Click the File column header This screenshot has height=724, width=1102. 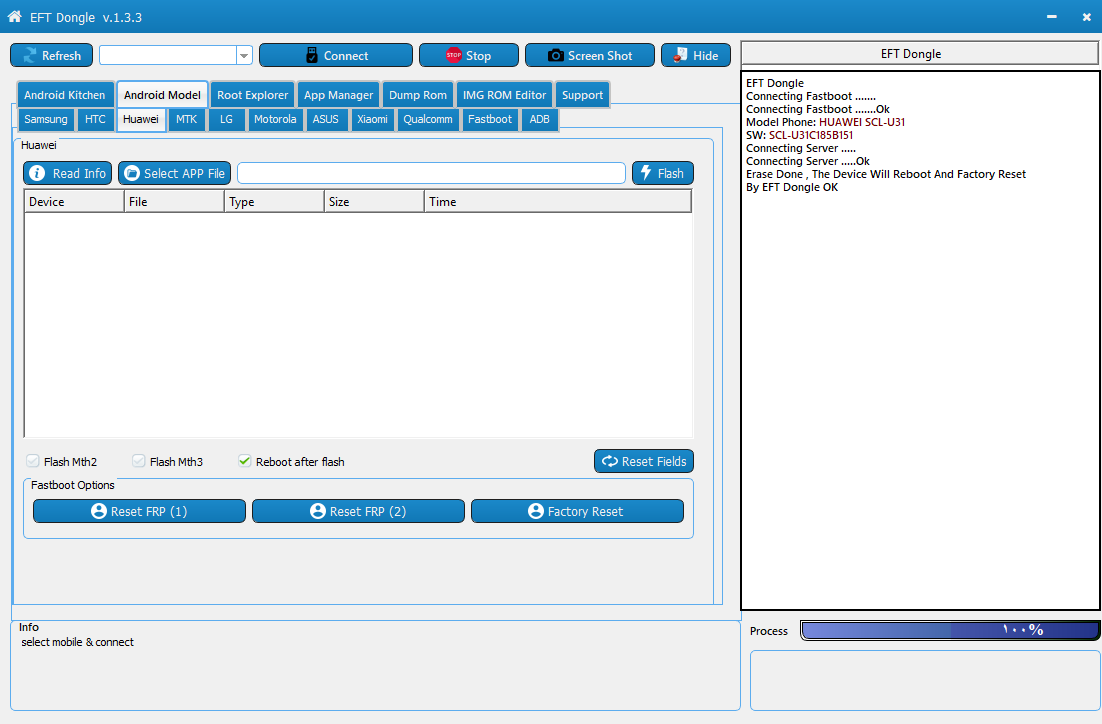174,202
